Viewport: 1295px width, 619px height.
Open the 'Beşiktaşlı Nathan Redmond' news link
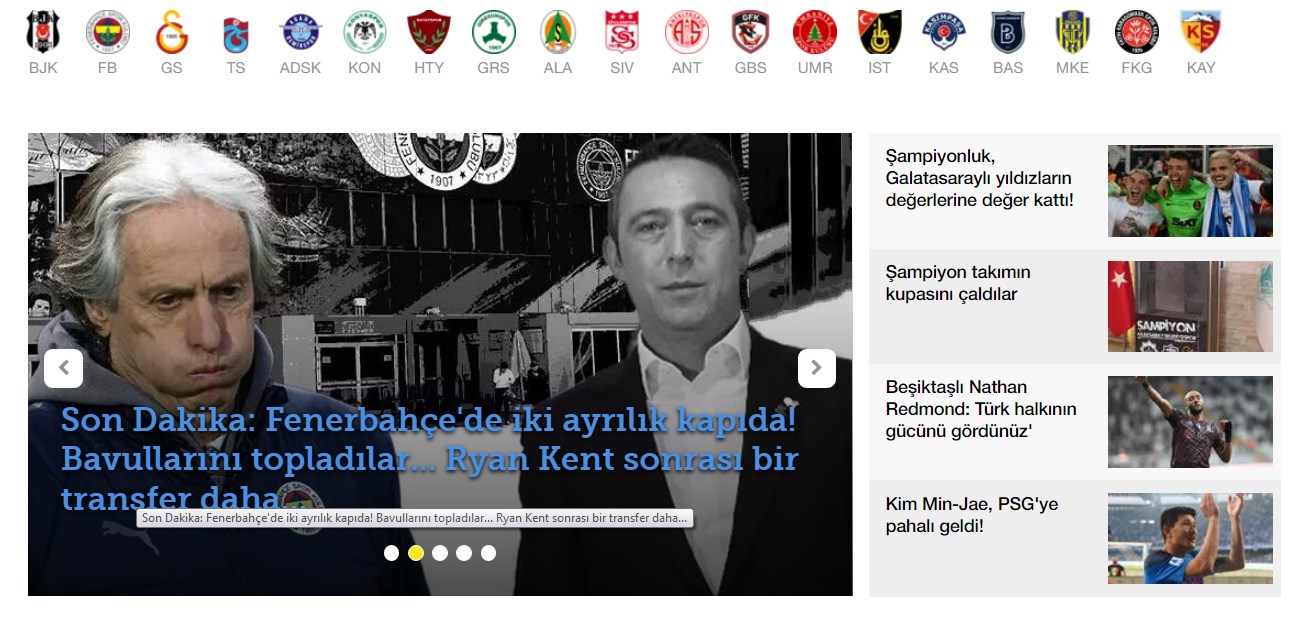point(981,409)
